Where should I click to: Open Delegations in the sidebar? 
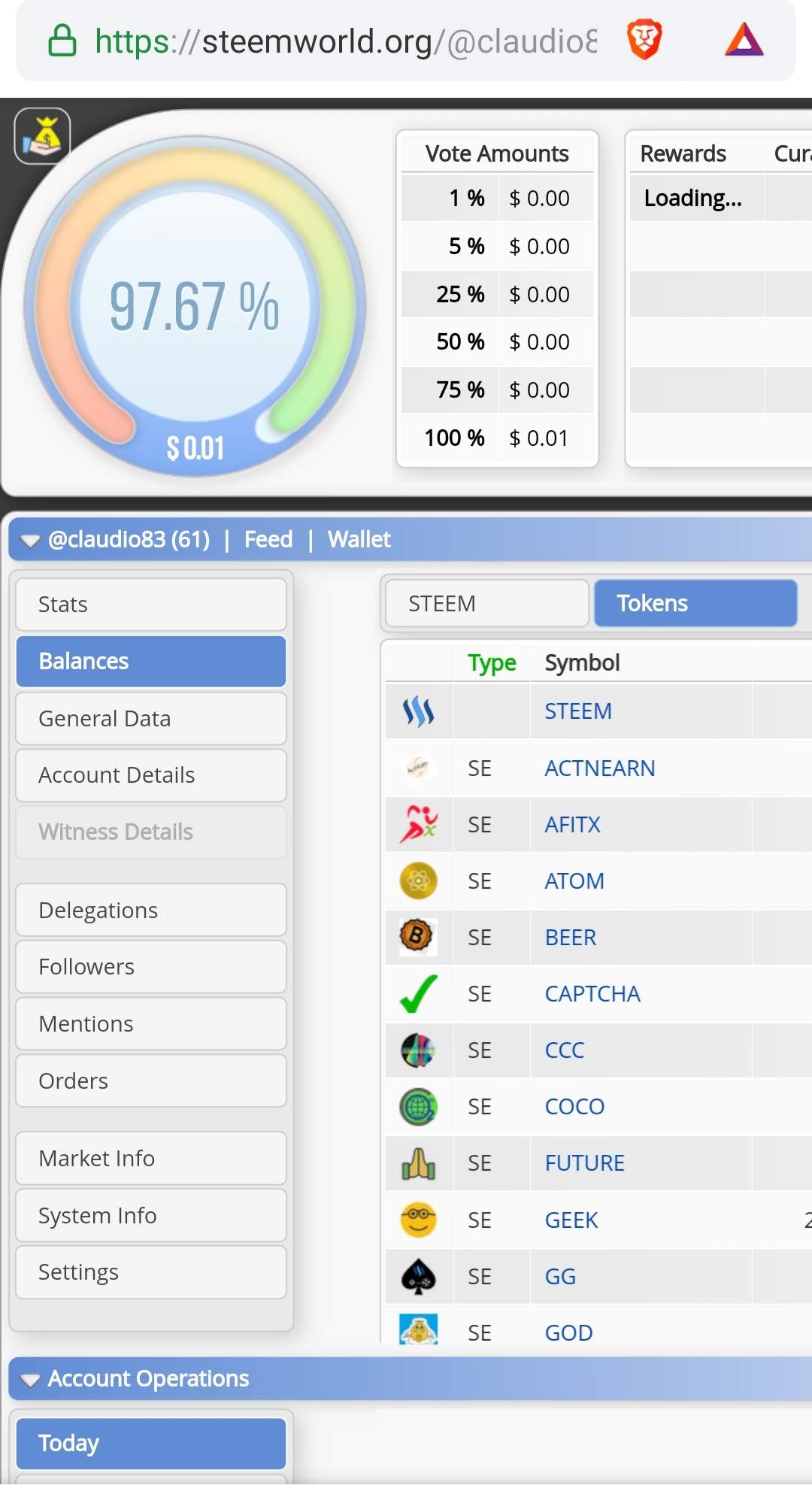coord(150,911)
